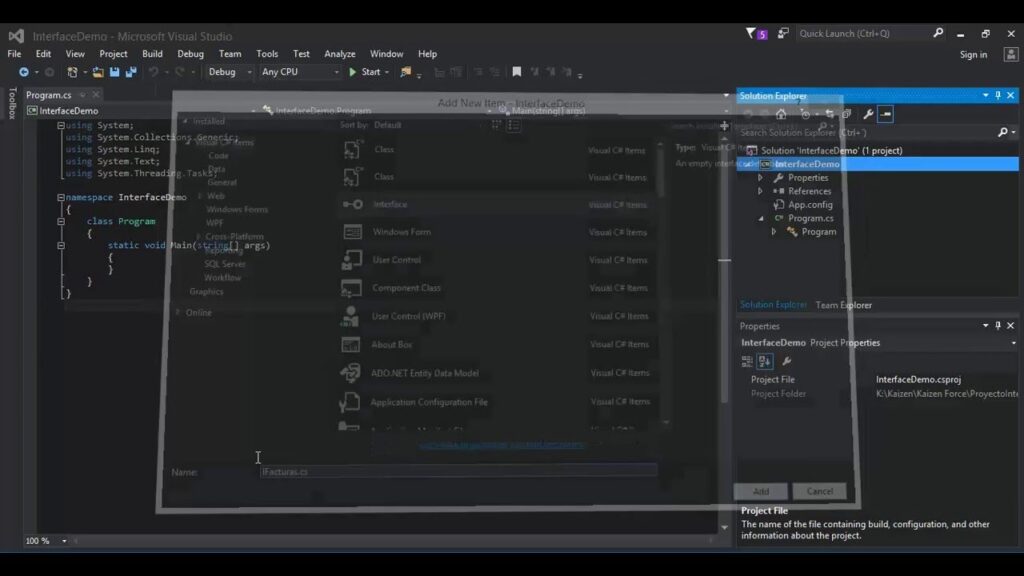Open the Build menu
The width and height of the screenshot is (1024, 576).
coord(152,54)
